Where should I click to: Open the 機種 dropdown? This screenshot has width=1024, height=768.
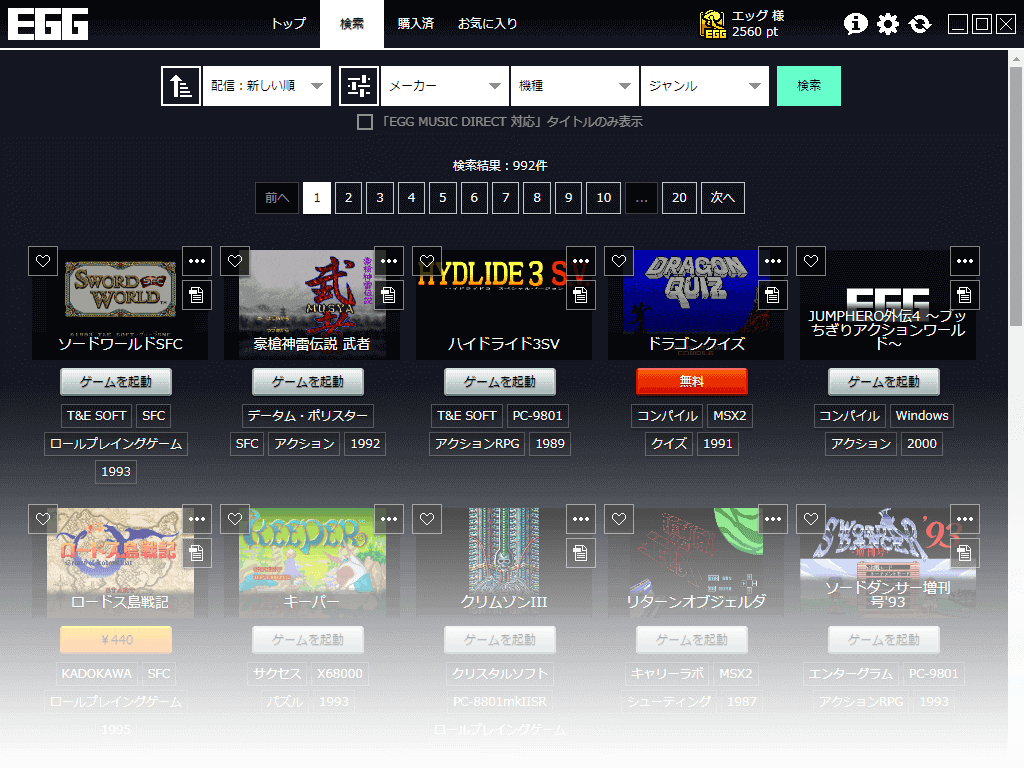coord(574,86)
